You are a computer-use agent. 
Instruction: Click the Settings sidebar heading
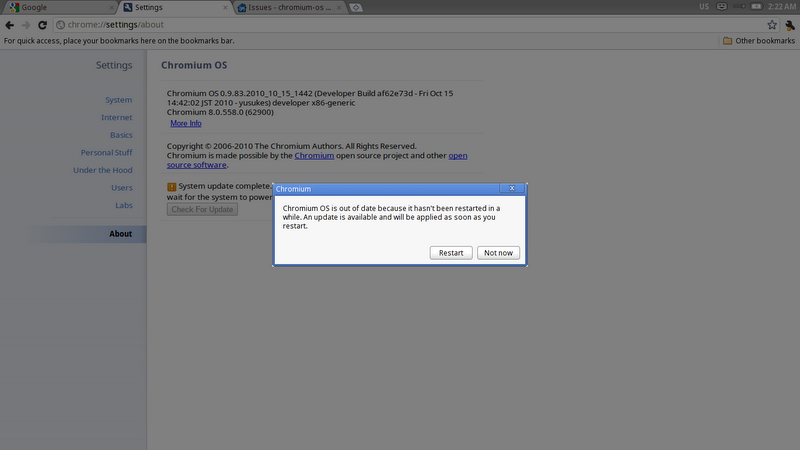click(114, 65)
